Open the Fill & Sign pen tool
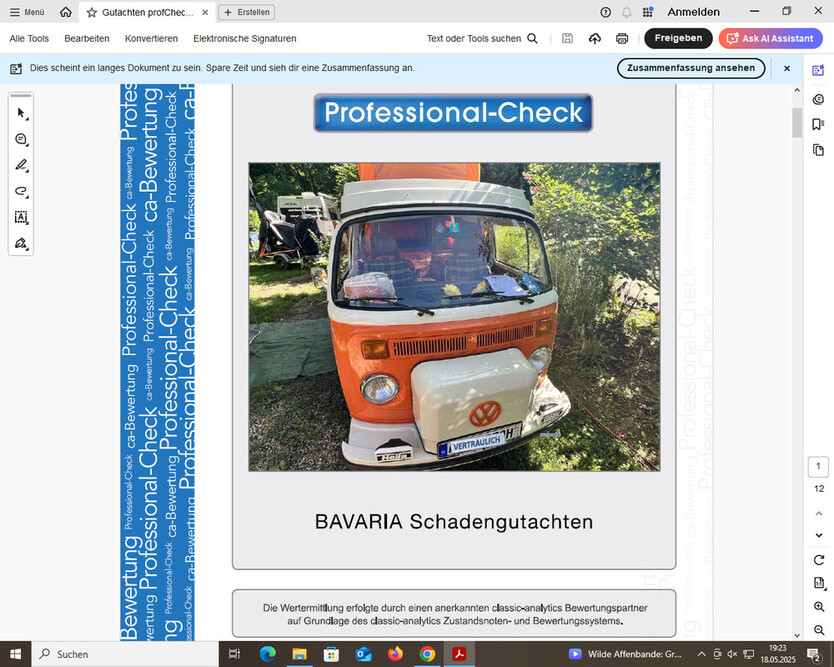 click(x=21, y=243)
